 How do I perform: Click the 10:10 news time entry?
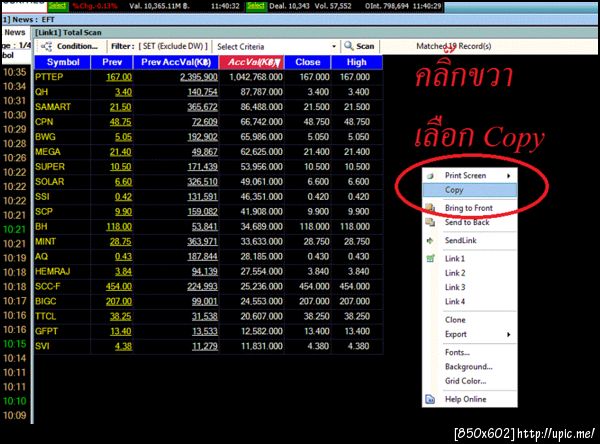15,401
